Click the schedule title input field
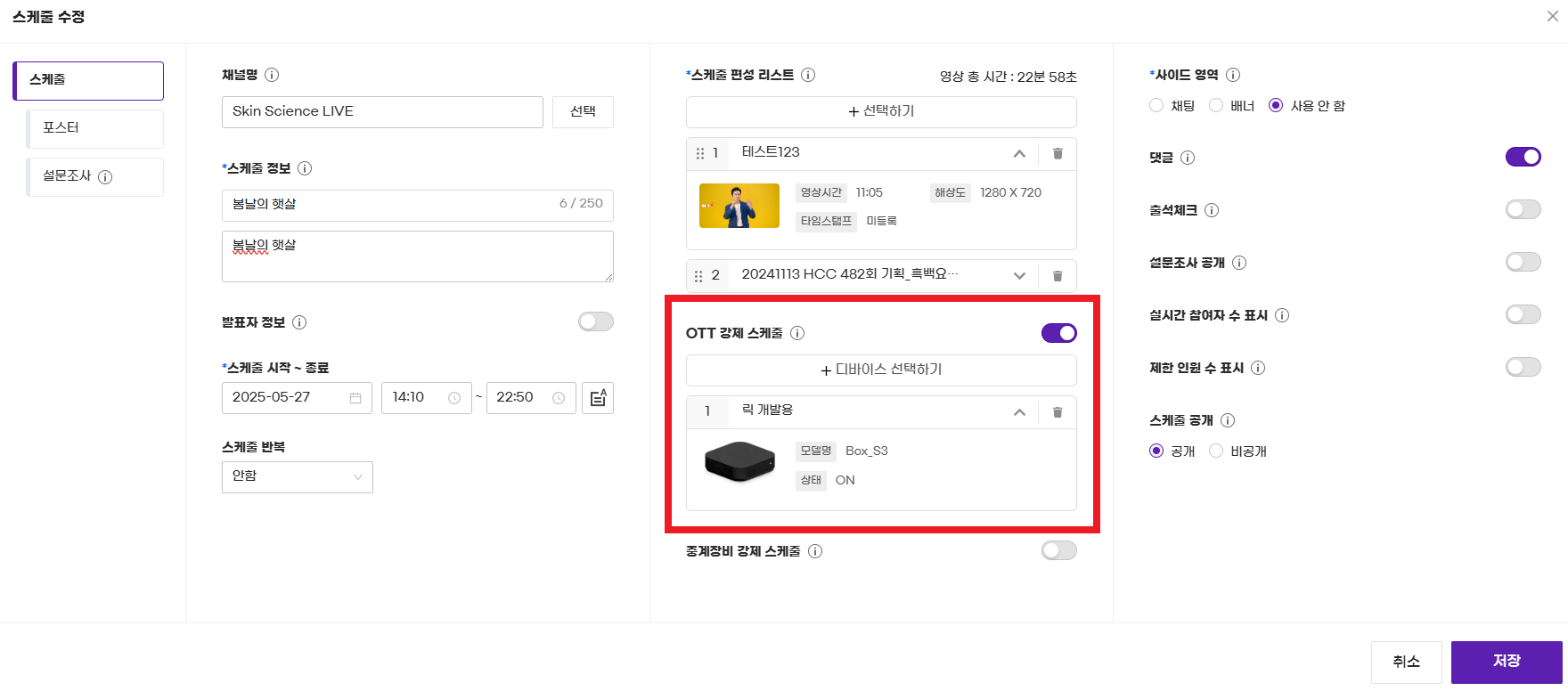 tap(418, 205)
